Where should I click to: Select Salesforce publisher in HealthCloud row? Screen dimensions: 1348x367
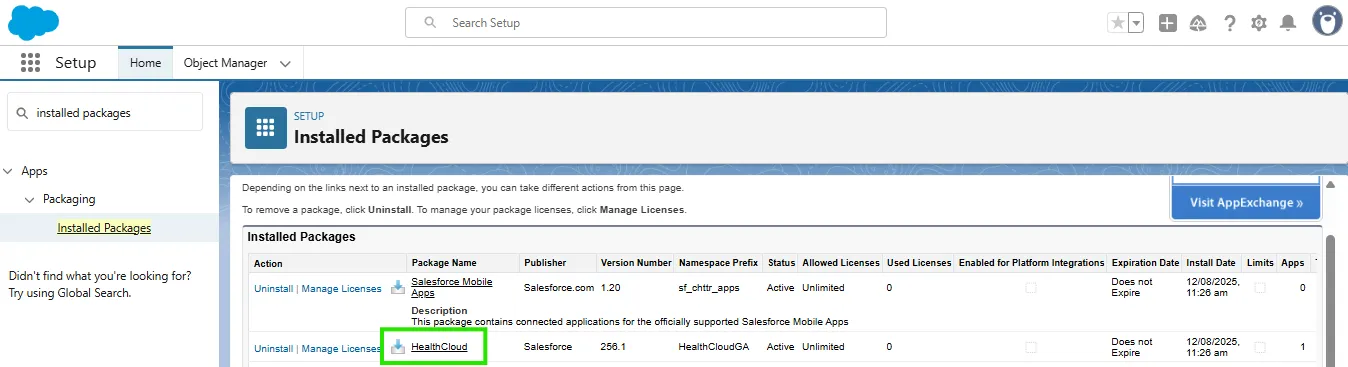click(548, 347)
